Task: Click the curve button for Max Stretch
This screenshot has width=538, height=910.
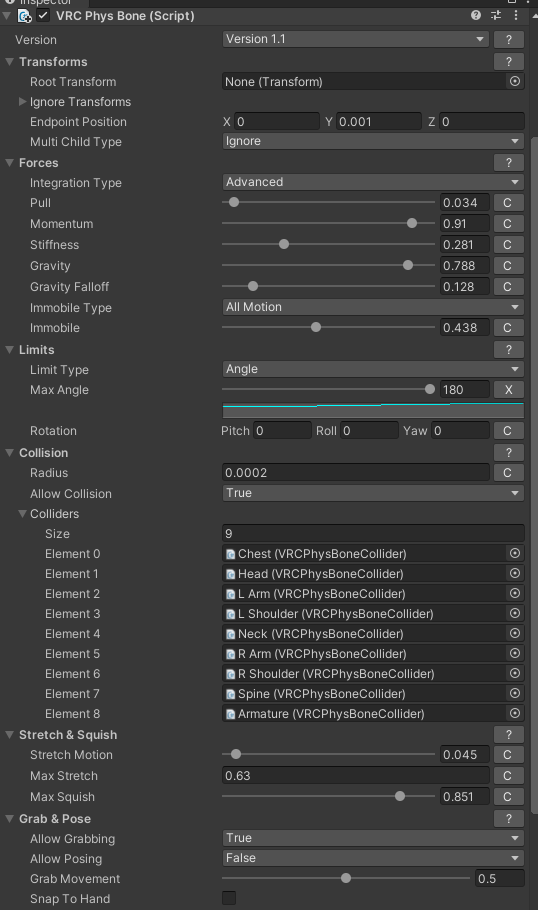Action: pyautogui.click(x=509, y=775)
